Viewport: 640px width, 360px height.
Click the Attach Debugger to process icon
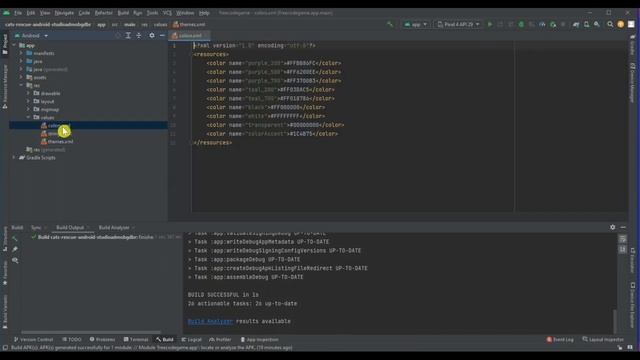553,24
